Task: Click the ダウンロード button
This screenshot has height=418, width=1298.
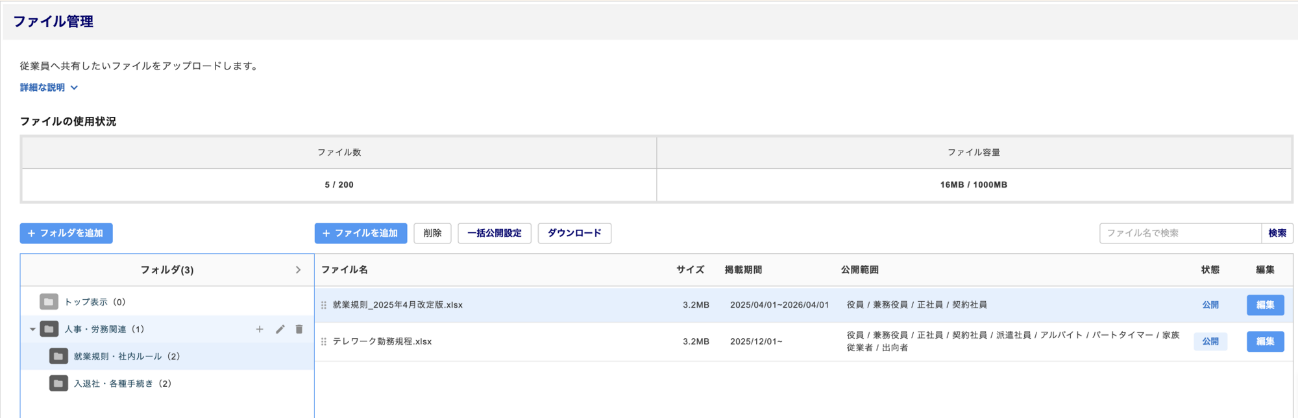Action: click(x=574, y=233)
